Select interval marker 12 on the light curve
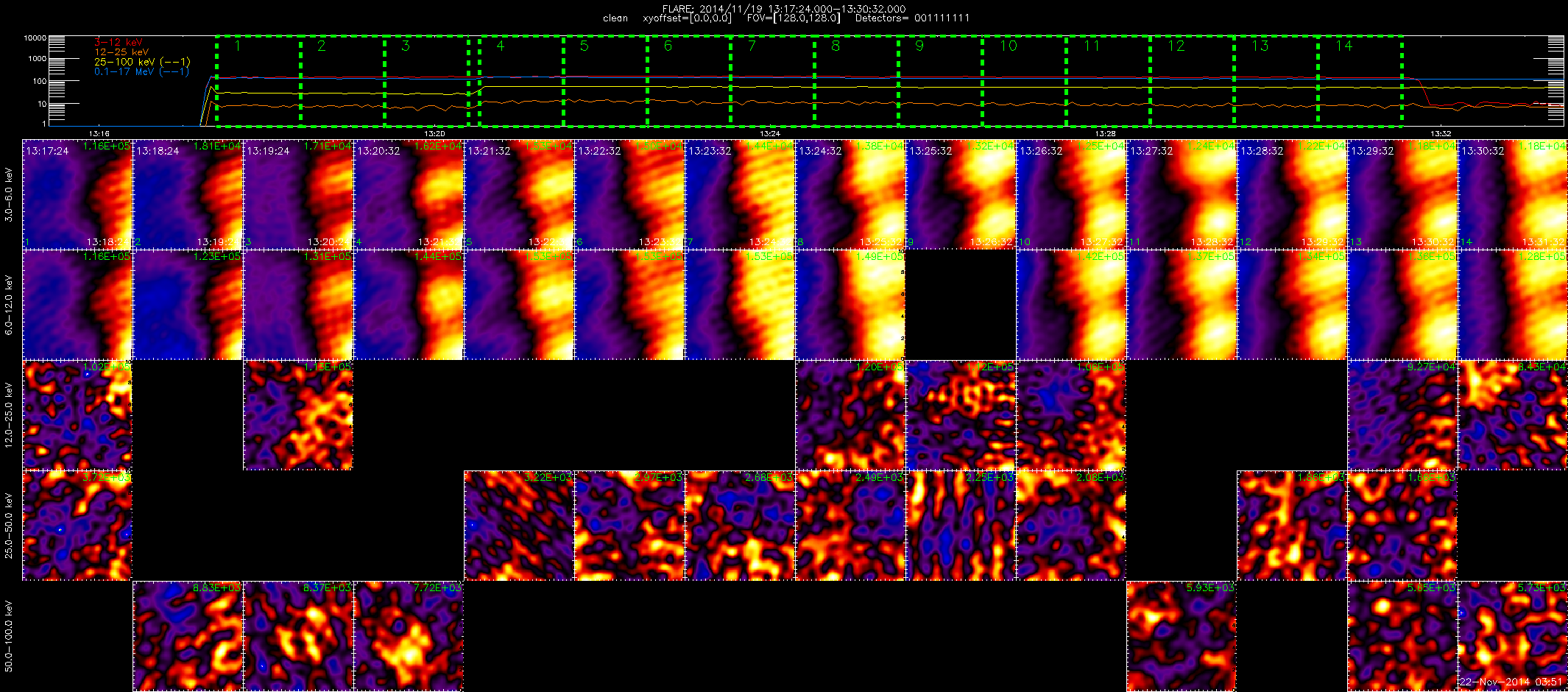Viewport: 1568px width, 692px height. 1176,46
